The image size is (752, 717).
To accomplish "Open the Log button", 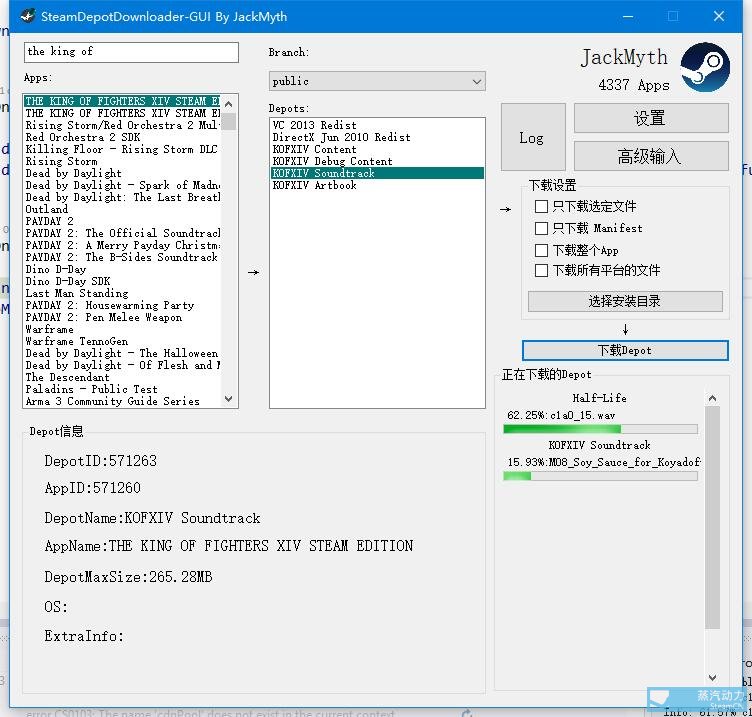I will [532, 137].
